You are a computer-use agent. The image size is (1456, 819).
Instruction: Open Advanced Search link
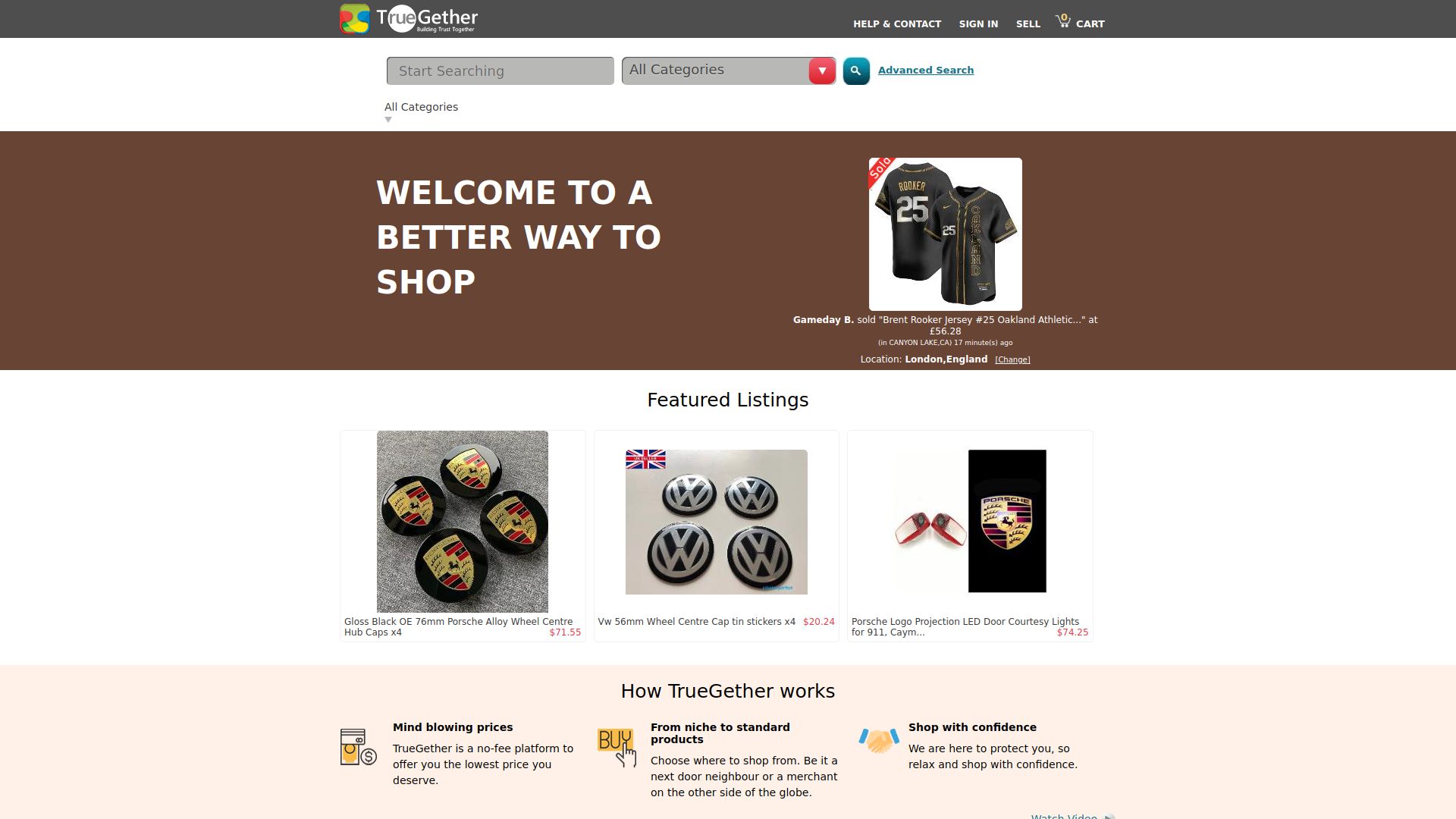pyautogui.click(x=926, y=70)
